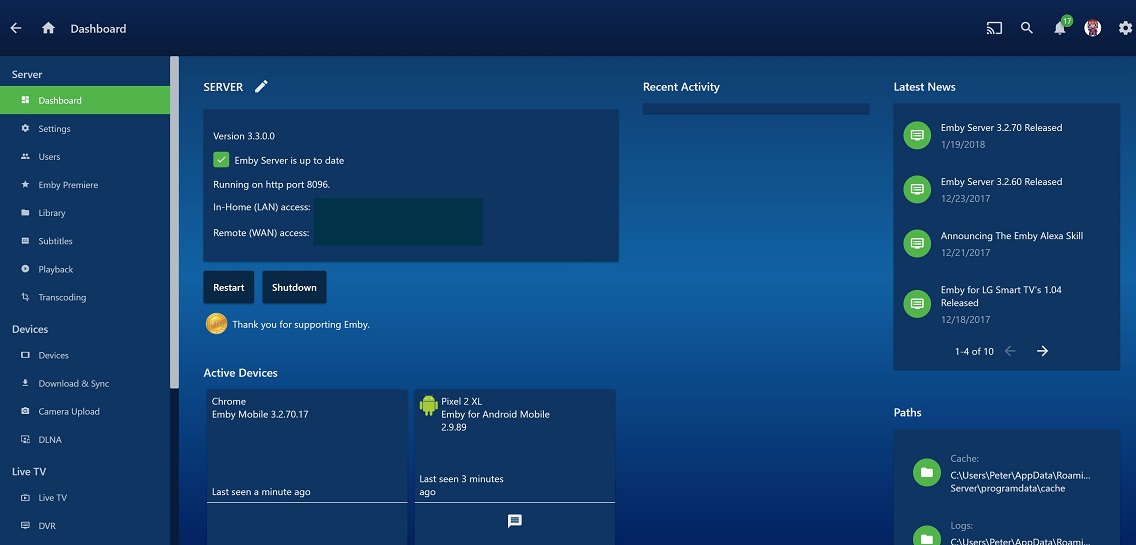Open the user profile avatar
1136x545 pixels.
1093,29
